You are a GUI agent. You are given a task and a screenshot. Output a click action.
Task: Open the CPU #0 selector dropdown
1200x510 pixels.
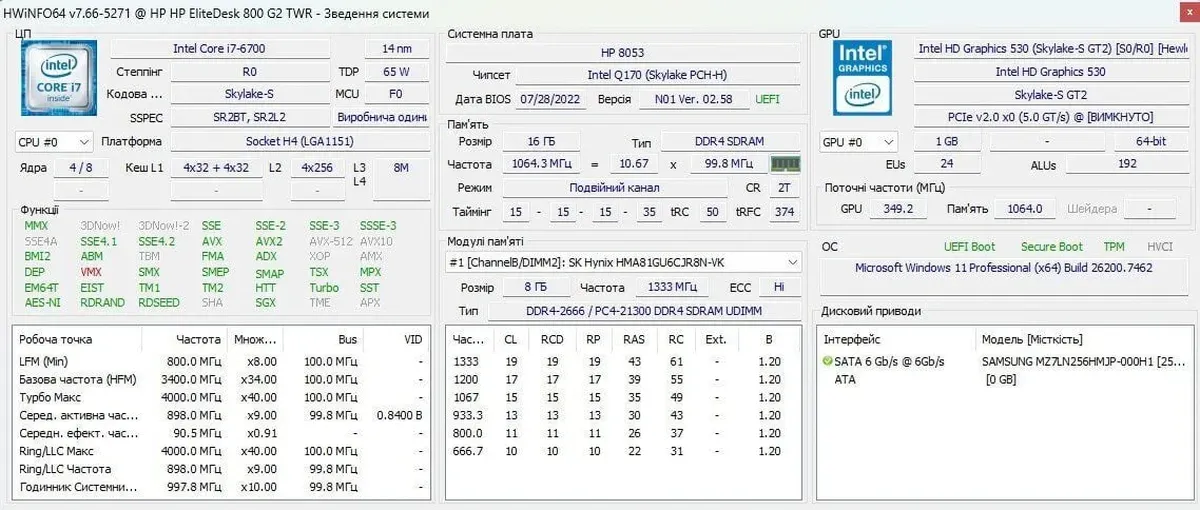(54, 142)
